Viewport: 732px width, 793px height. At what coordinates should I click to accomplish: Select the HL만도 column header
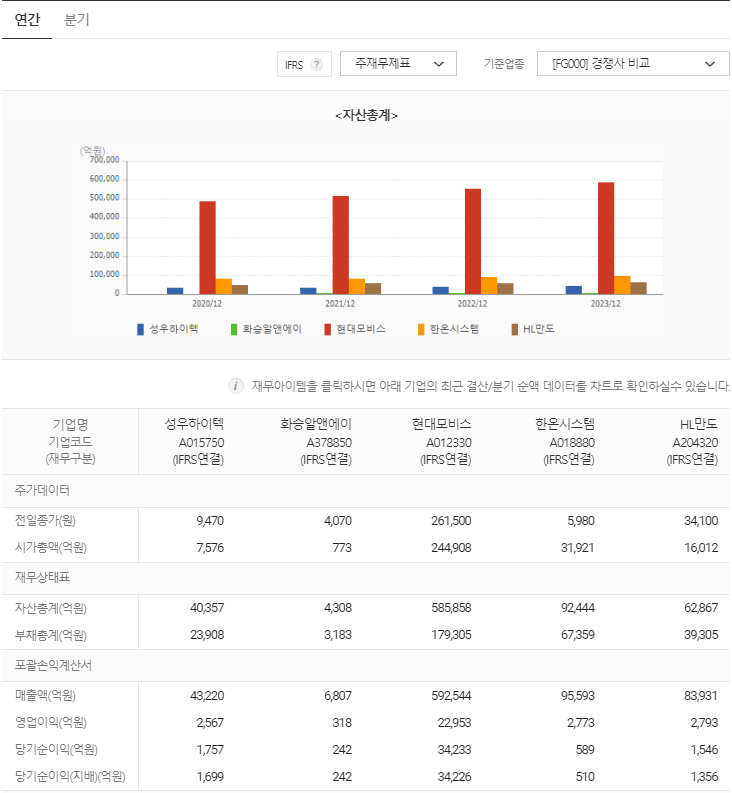[x=699, y=424]
